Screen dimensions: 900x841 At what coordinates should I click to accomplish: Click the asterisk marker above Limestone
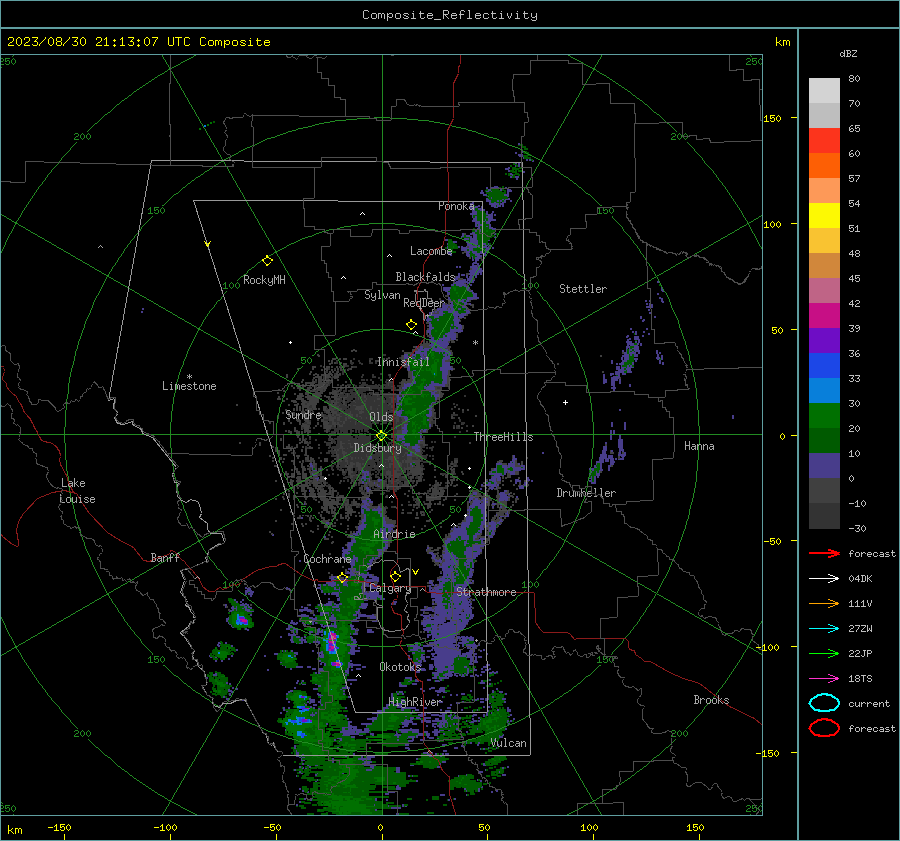pyautogui.click(x=189, y=377)
